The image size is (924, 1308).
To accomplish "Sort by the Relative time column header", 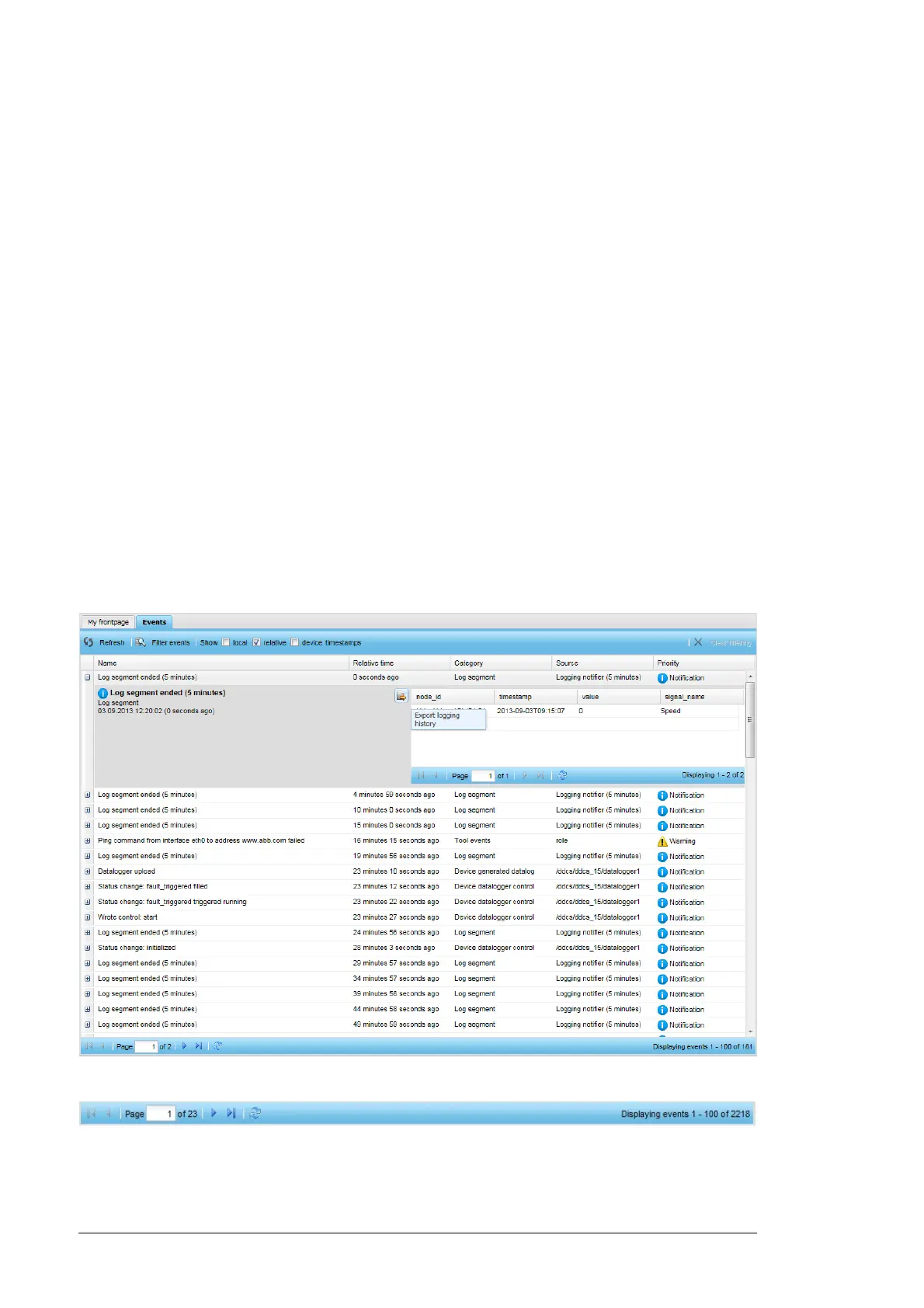I will (x=400, y=663).
